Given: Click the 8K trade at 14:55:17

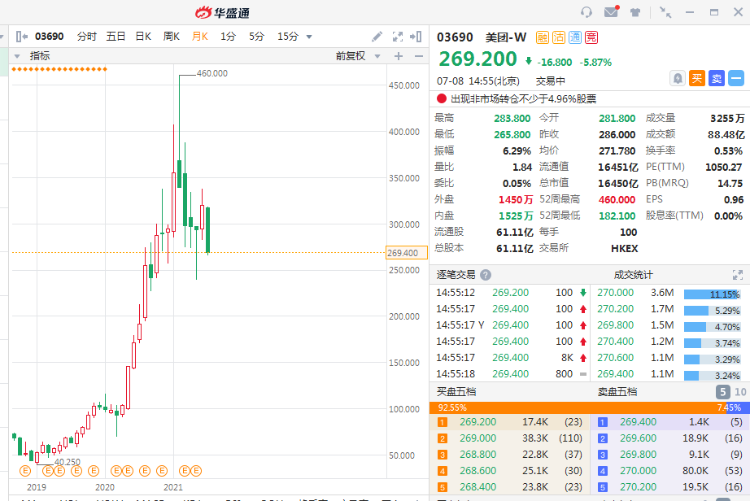Looking at the screenshot, I should 511,357.
